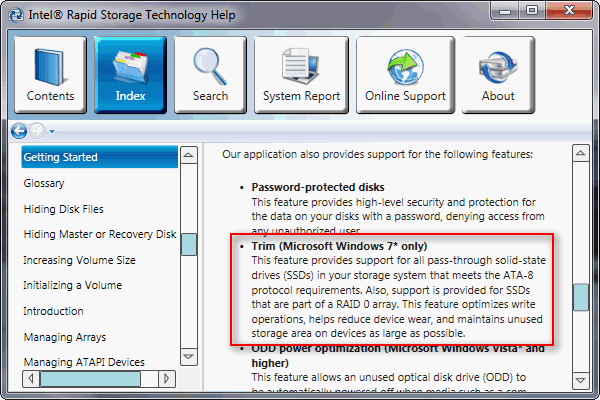Go back with the blue arrow
The image size is (600, 400).
pos(19,131)
